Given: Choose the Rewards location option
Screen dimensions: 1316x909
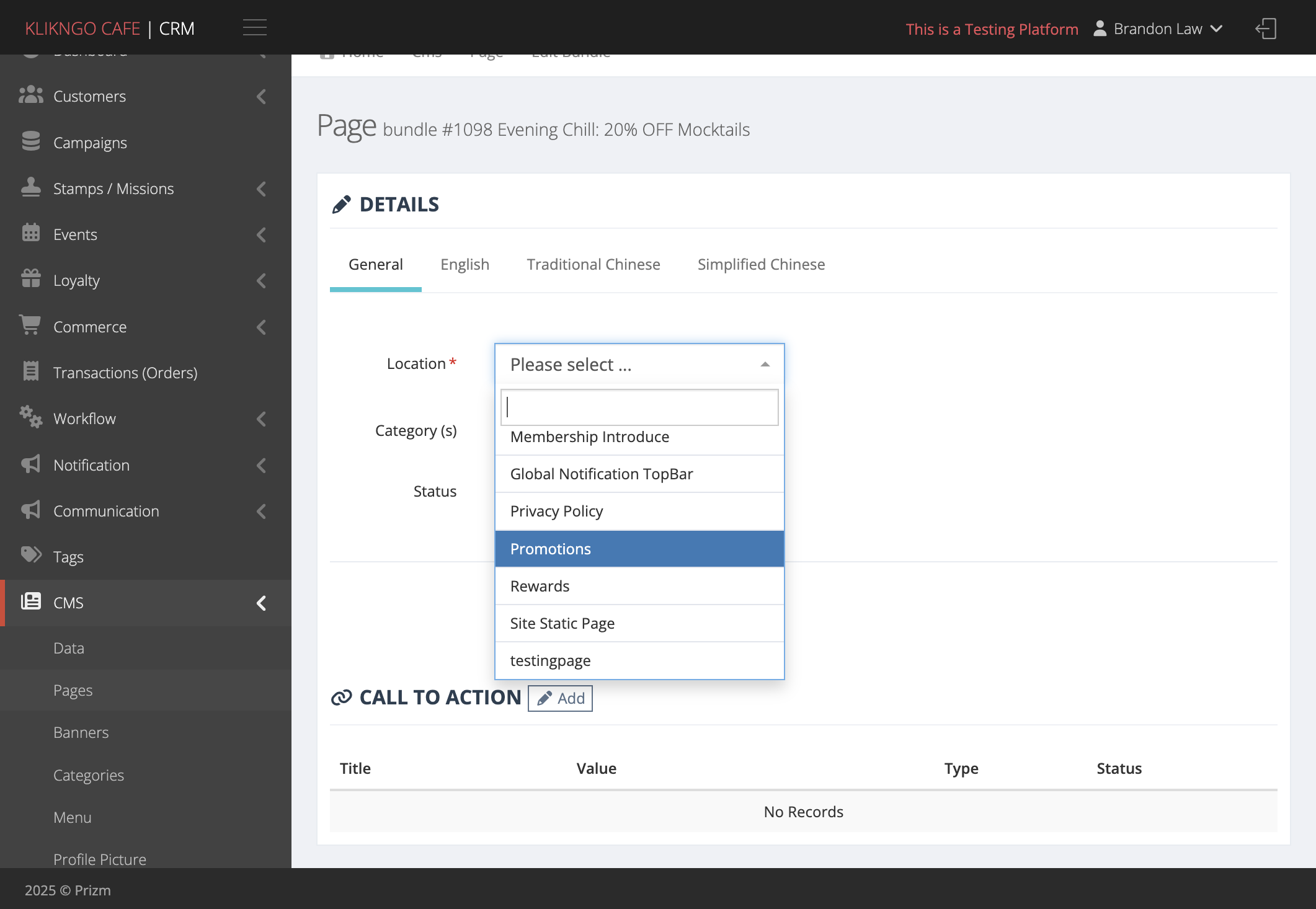Looking at the screenshot, I should 639,586.
